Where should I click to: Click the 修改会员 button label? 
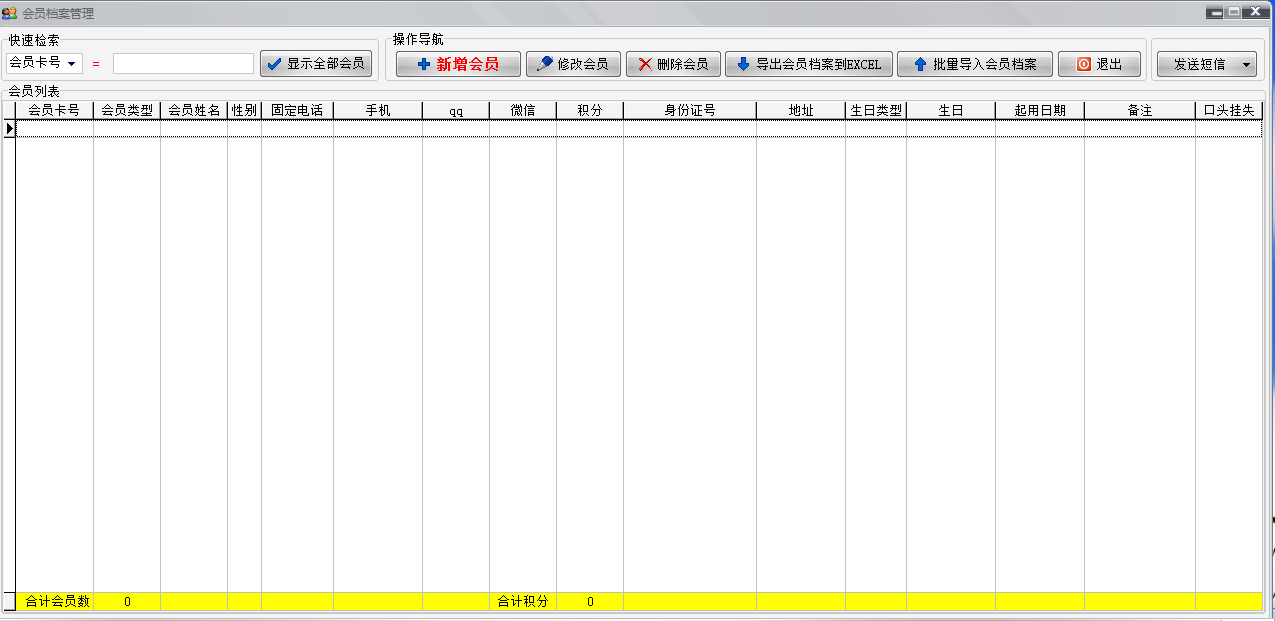tap(583, 64)
